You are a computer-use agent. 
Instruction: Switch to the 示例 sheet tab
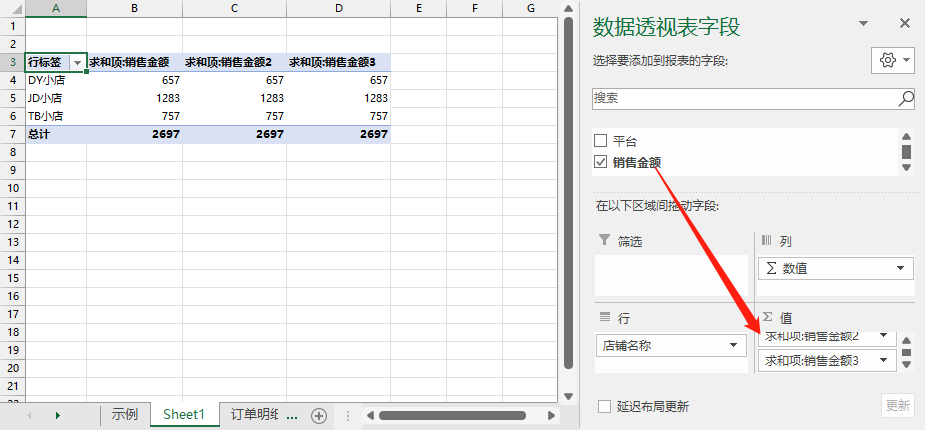coord(125,414)
